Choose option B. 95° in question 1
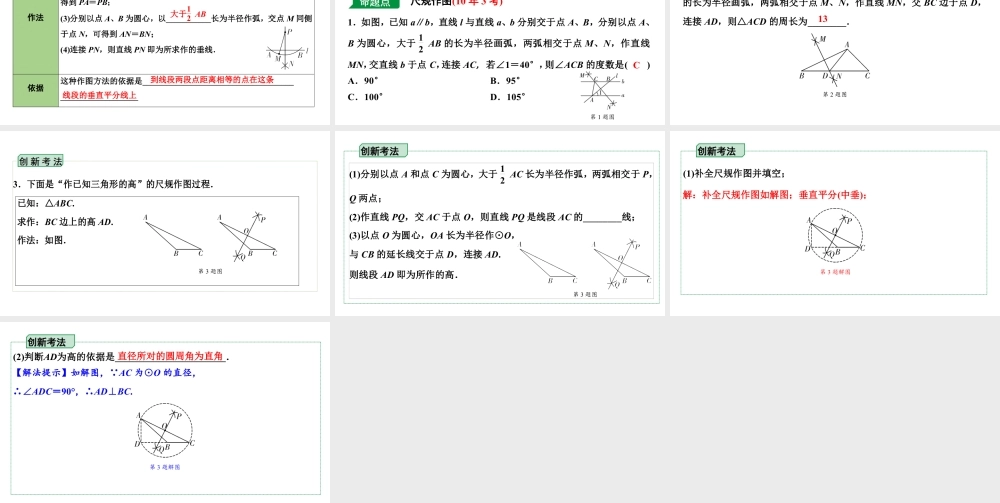 [x=506, y=80]
